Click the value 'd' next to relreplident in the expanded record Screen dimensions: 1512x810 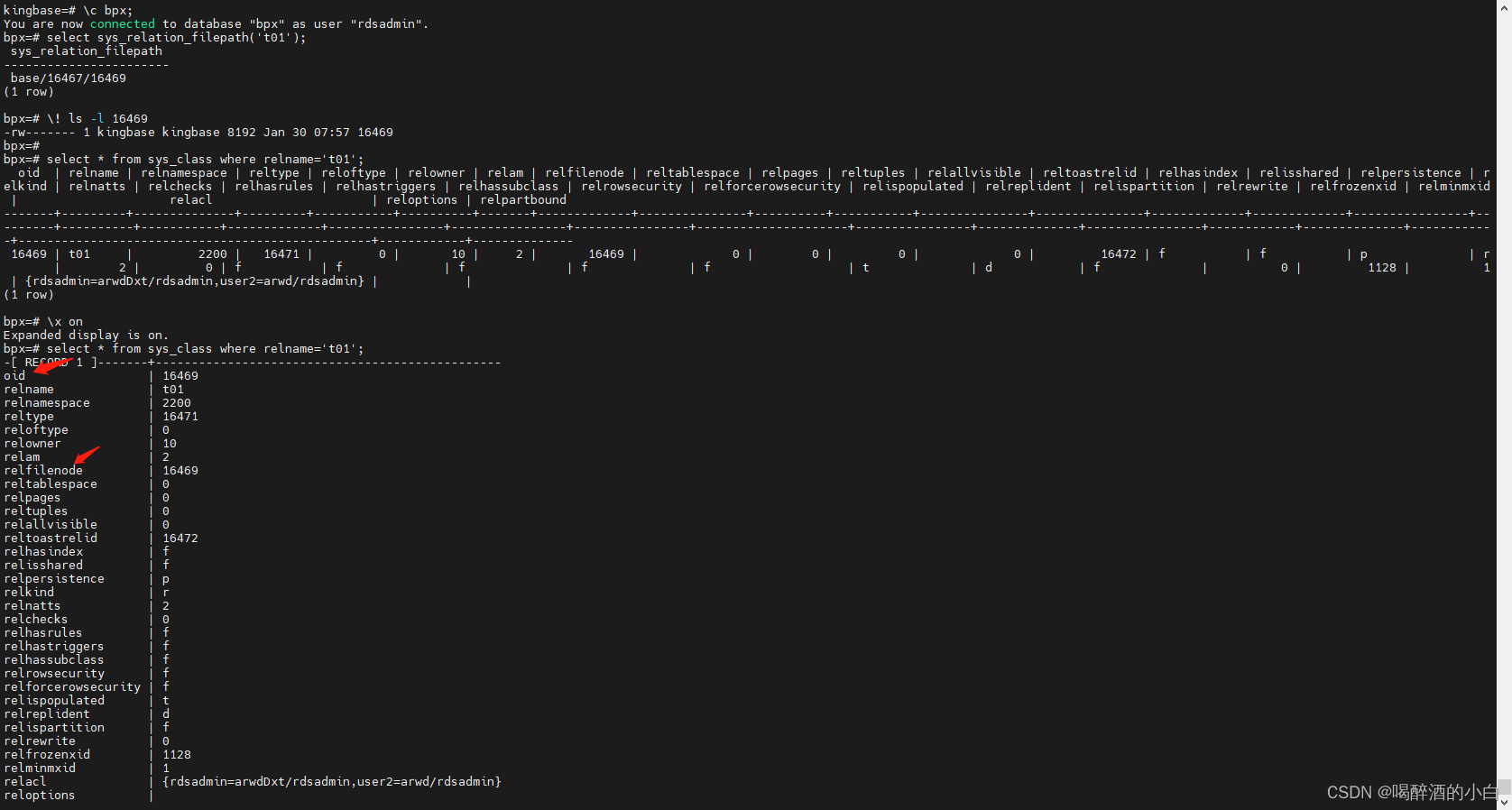click(x=166, y=714)
